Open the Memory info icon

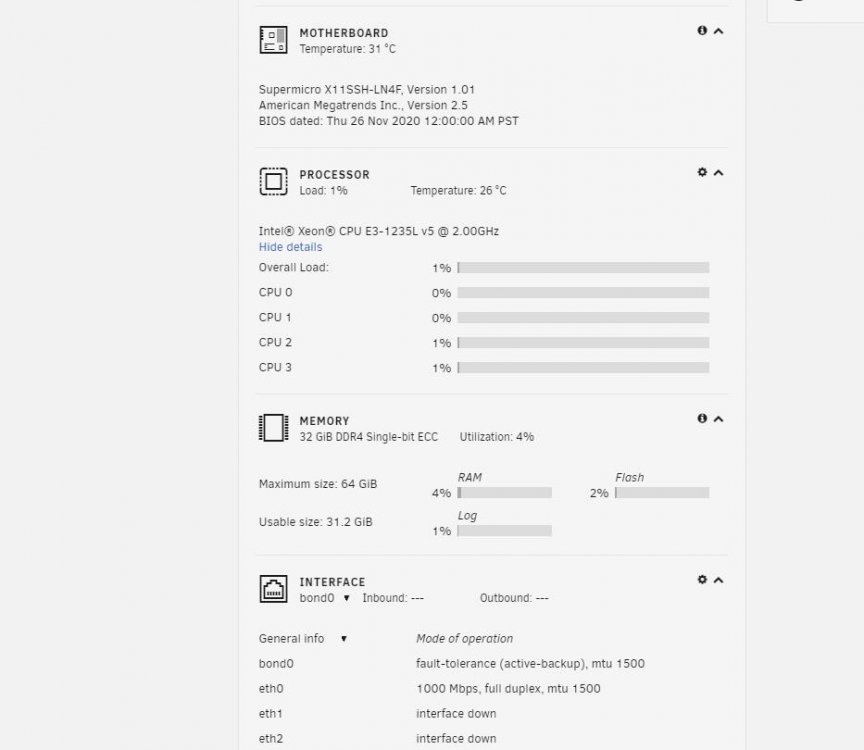pos(702,419)
